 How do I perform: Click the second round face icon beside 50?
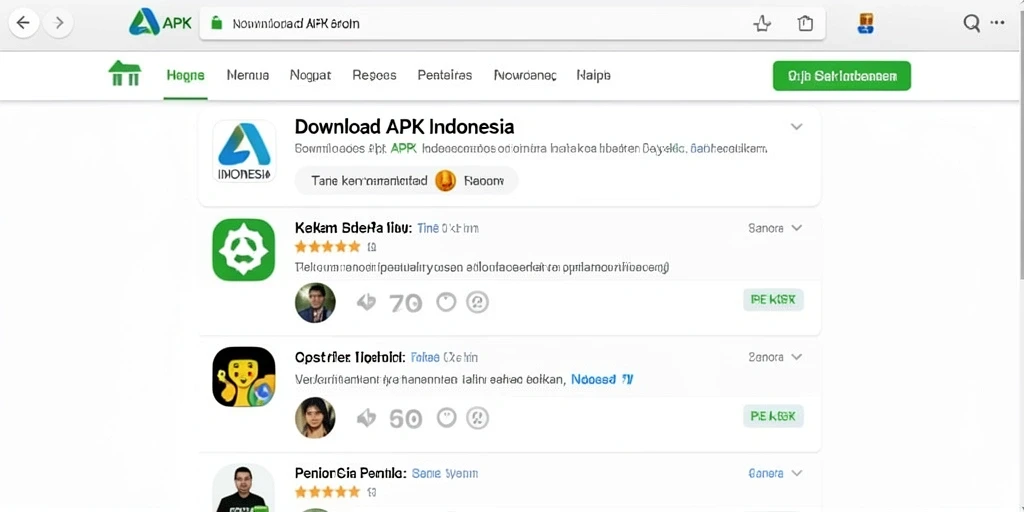(477, 417)
